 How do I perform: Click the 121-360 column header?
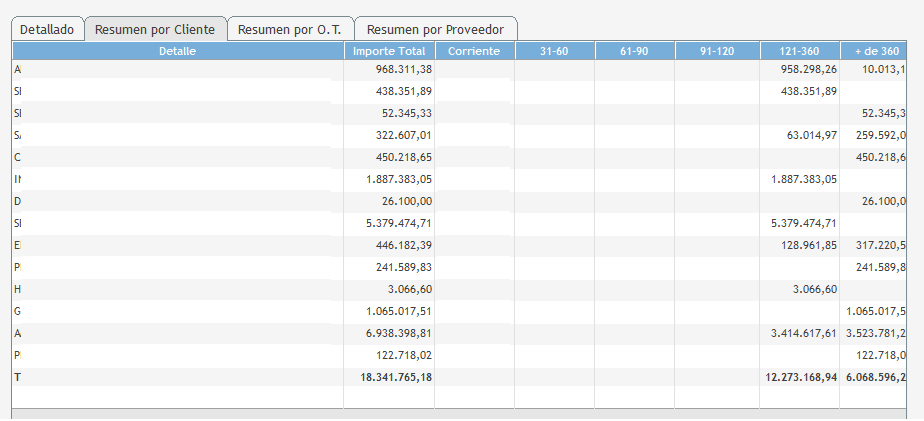(797, 50)
